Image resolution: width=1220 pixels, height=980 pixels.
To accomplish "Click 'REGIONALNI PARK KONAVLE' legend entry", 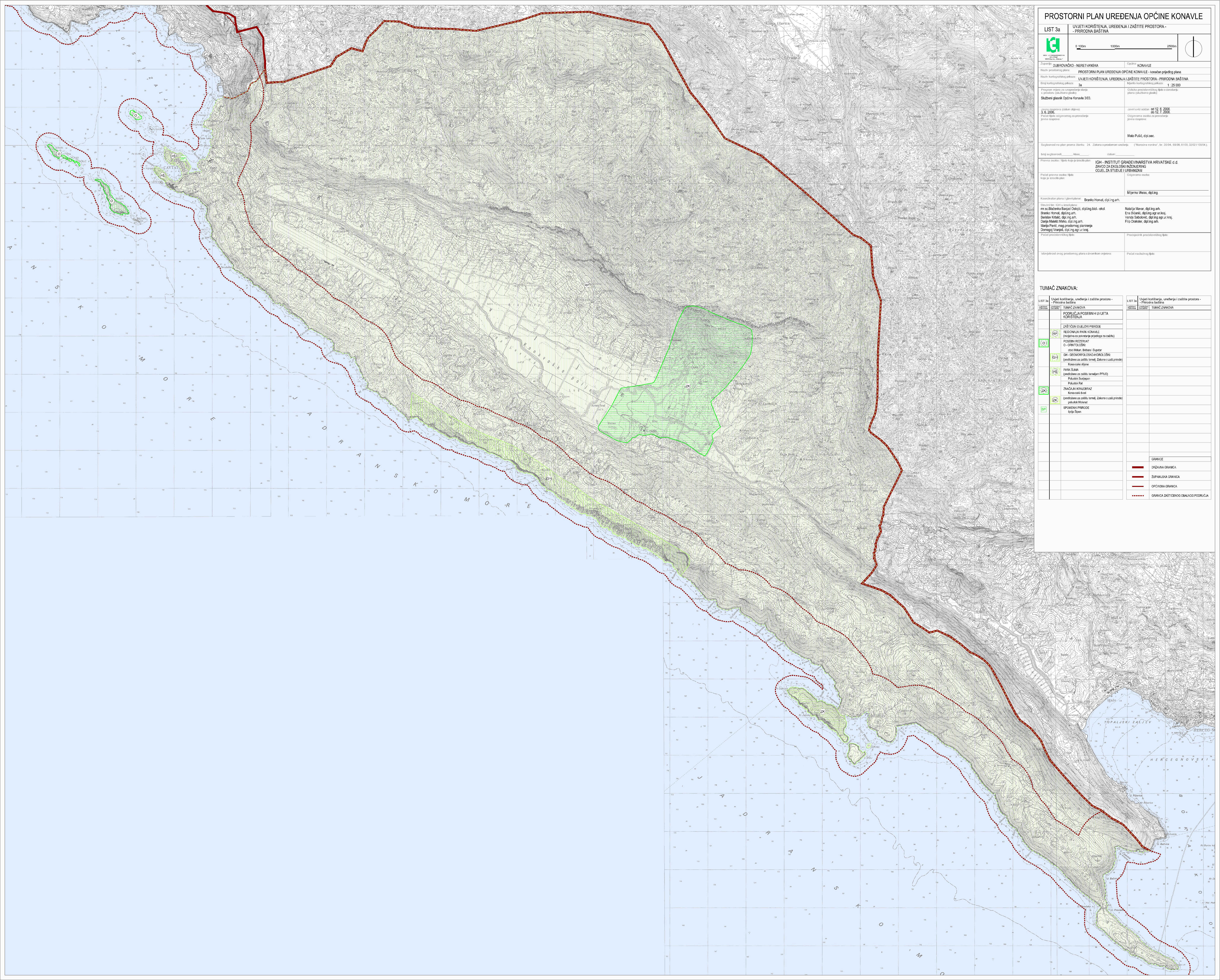I will (1081, 332).
